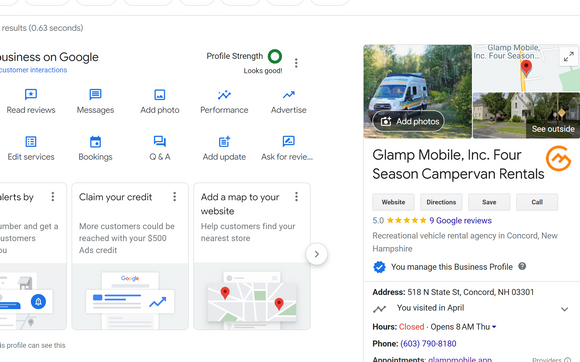580x362 pixels.
Task: Click the help icon beside Business Profile
Action: point(522,266)
